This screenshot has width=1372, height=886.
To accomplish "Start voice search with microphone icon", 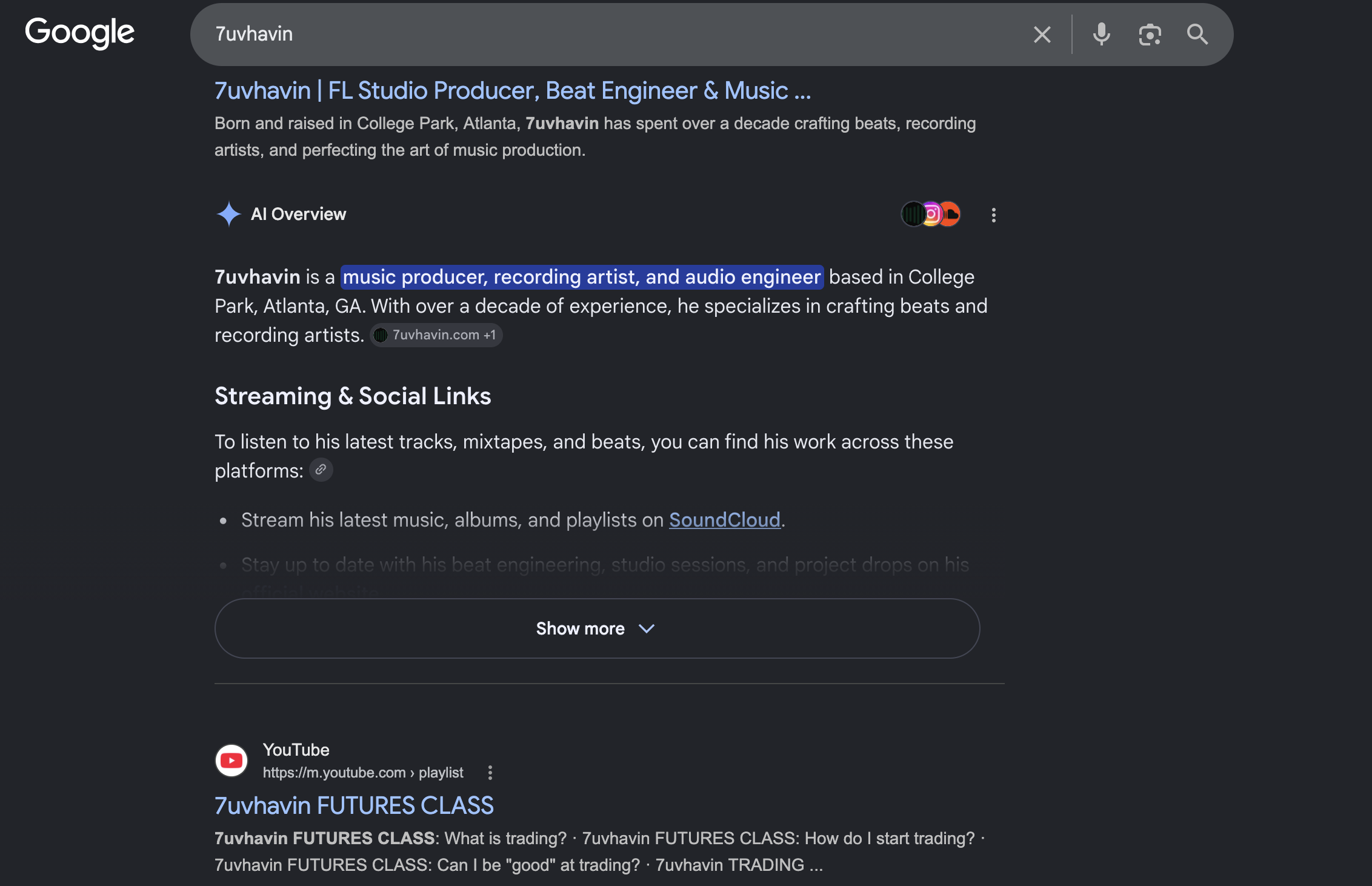I will coord(1101,35).
